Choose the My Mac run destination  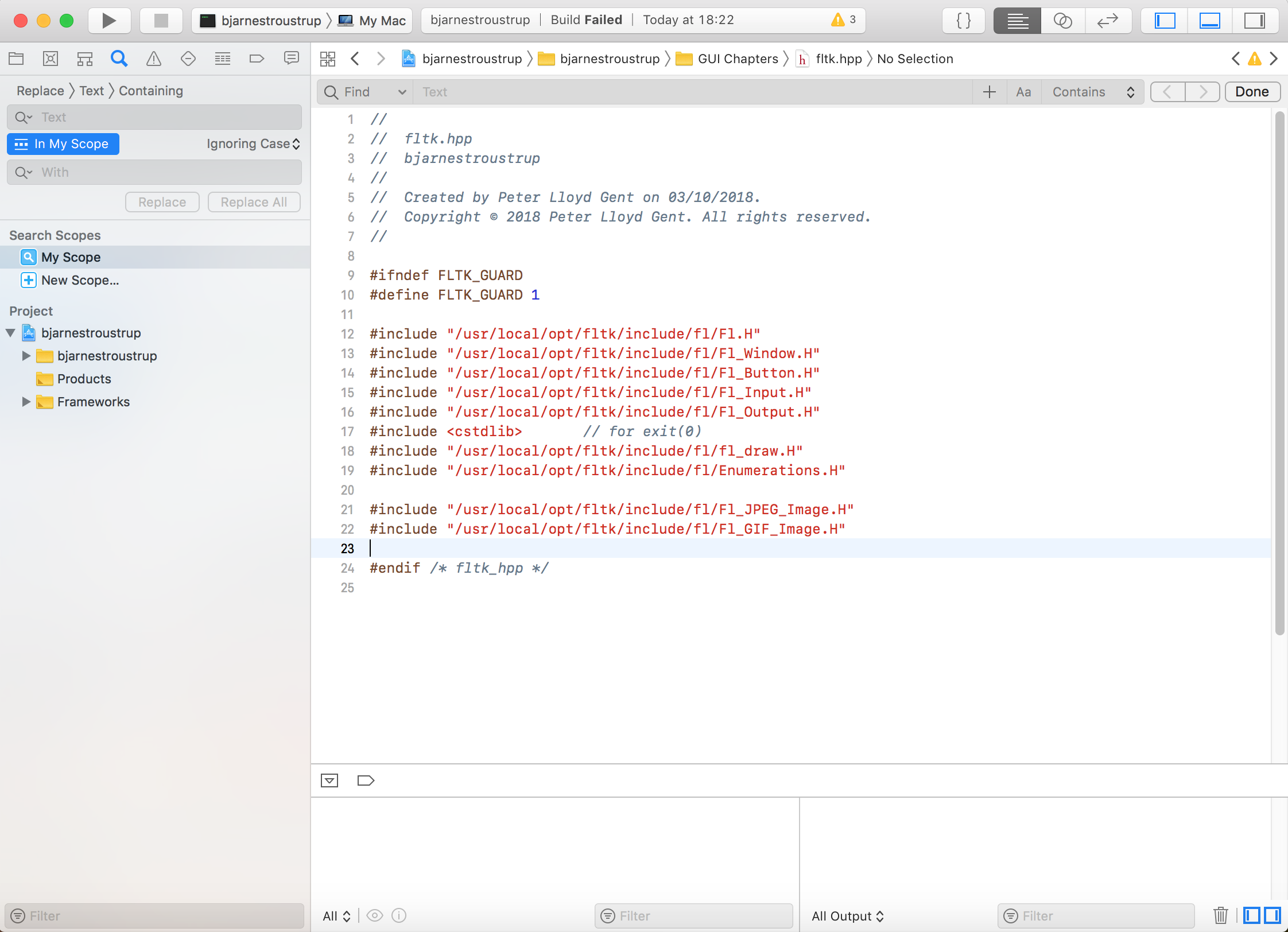click(x=373, y=21)
